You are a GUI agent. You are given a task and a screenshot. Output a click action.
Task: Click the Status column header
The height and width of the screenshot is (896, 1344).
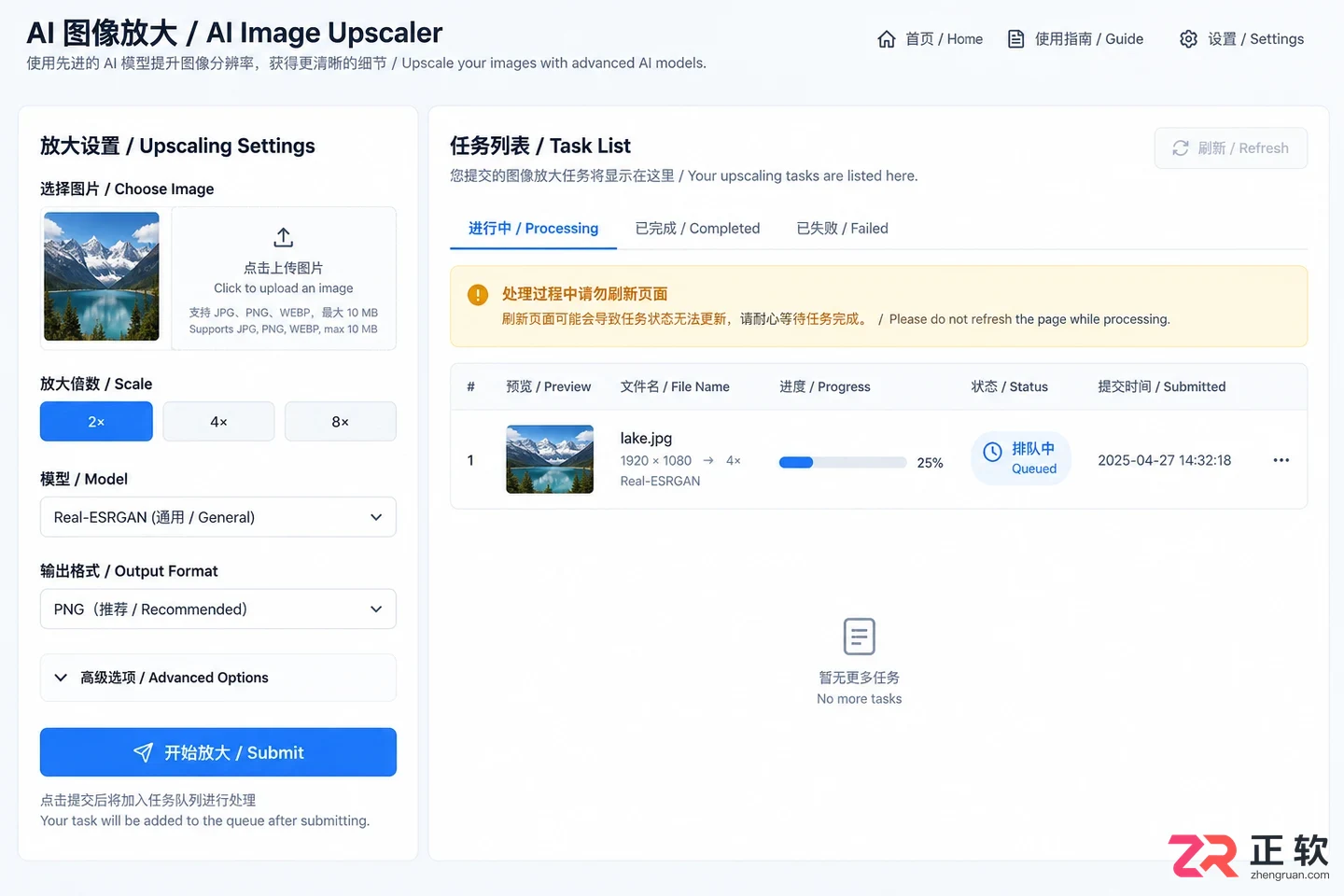[1010, 386]
